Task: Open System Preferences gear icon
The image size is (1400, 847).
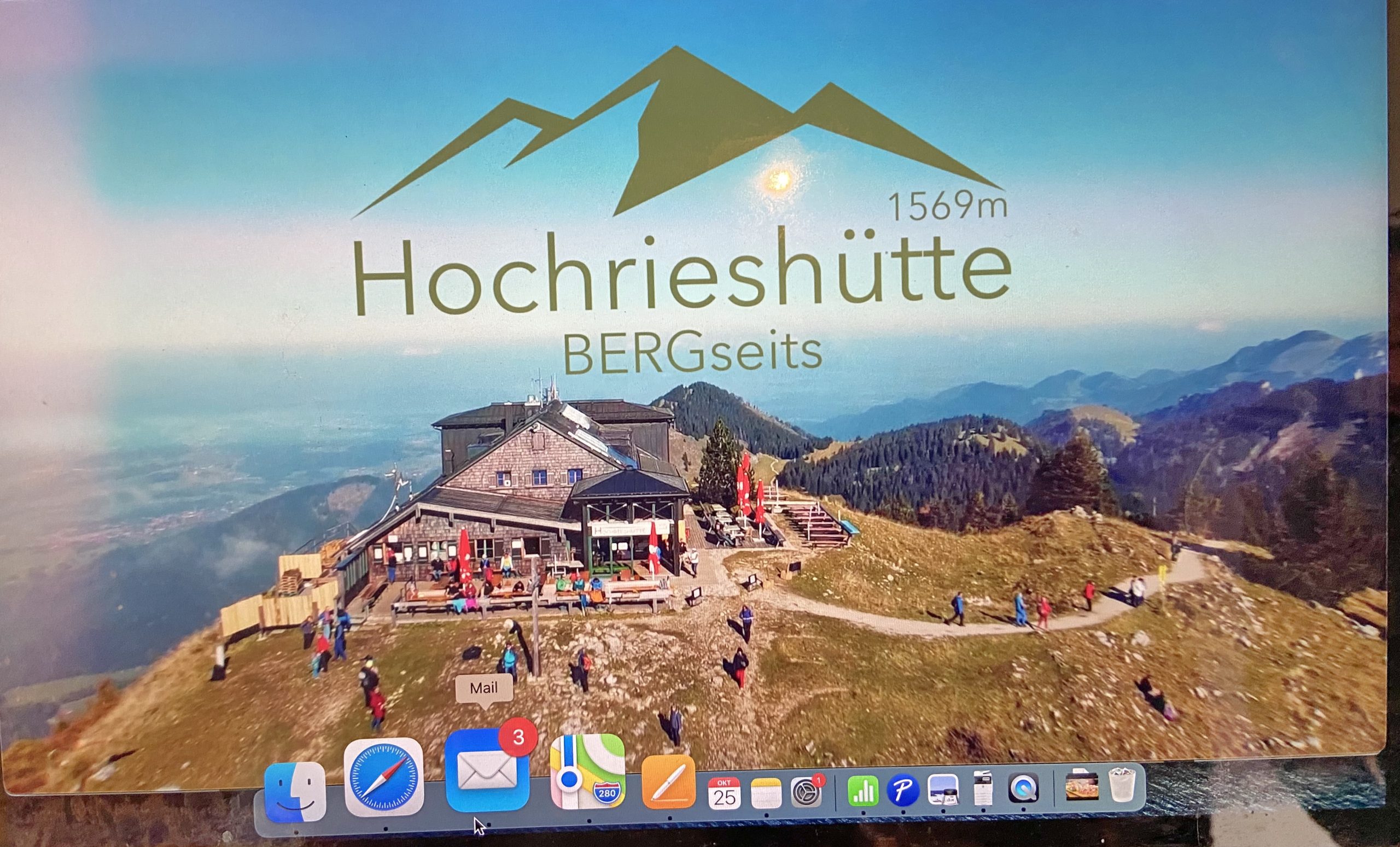Action: (x=806, y=791)
